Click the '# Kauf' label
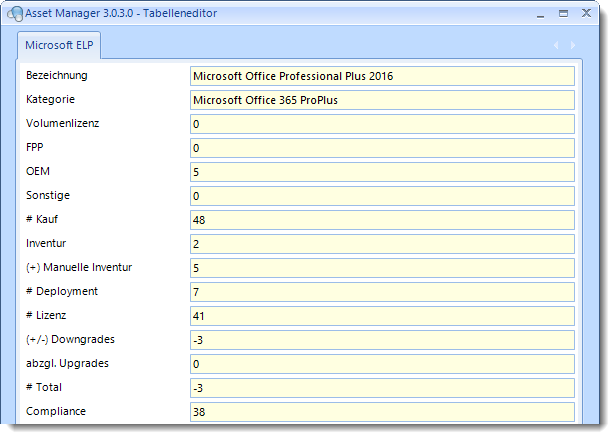 tap(42, 219)
